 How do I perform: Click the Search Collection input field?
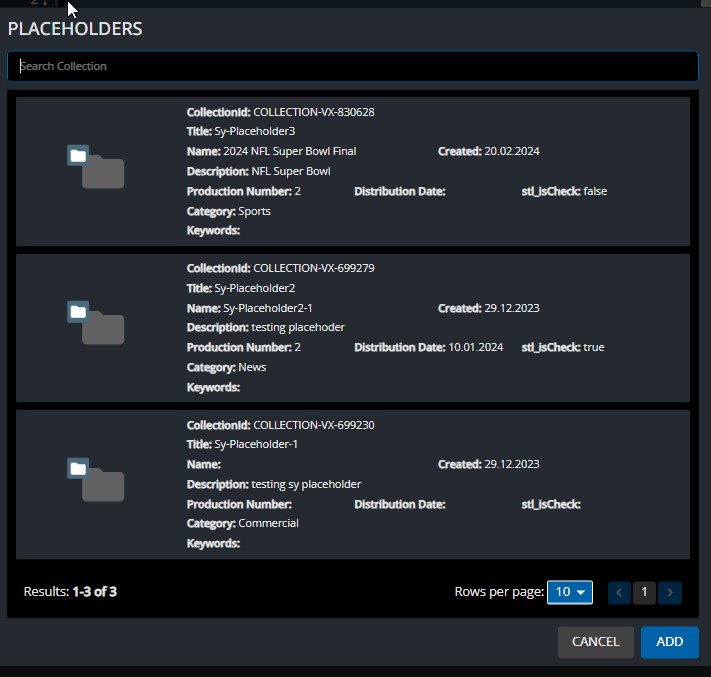(x=352, y=66)
